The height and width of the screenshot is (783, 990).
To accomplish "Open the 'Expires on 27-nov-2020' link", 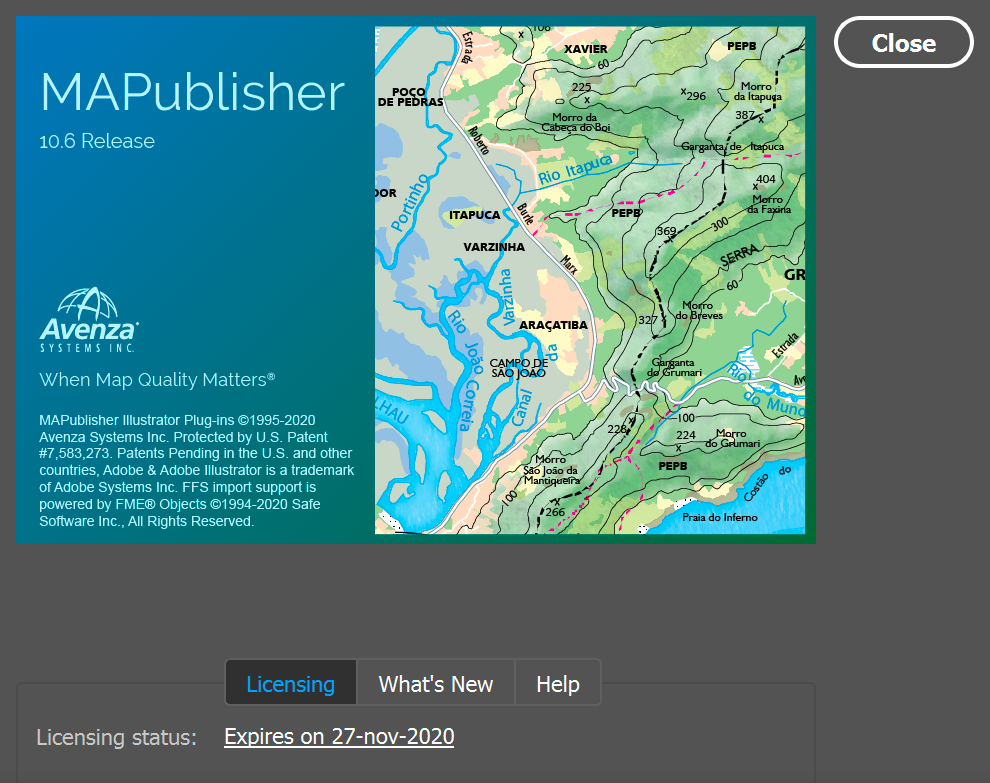I will [339, 736].
